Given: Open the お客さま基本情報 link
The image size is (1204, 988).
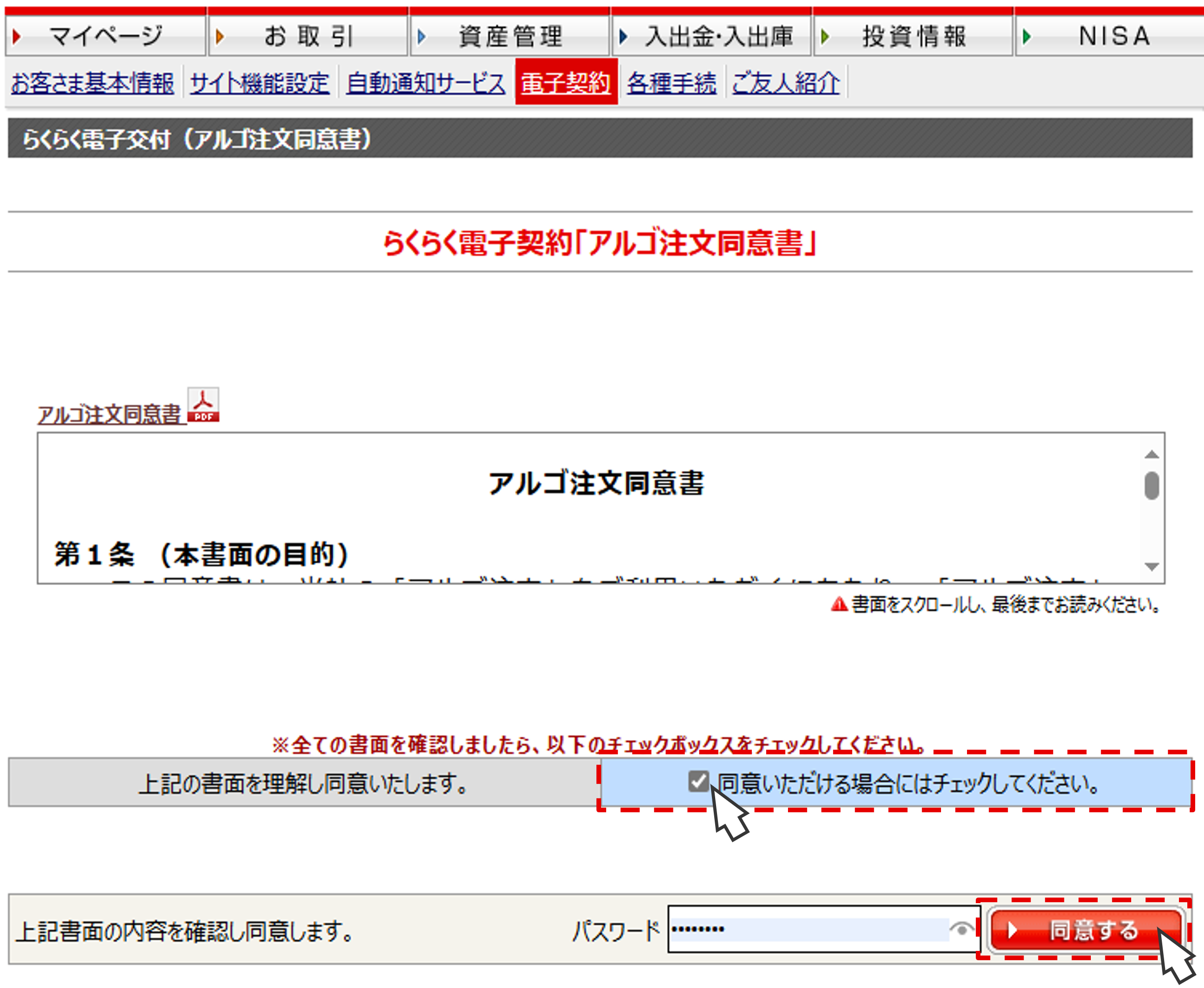Looking at the screenshot, I should click(x=93, y=83).
